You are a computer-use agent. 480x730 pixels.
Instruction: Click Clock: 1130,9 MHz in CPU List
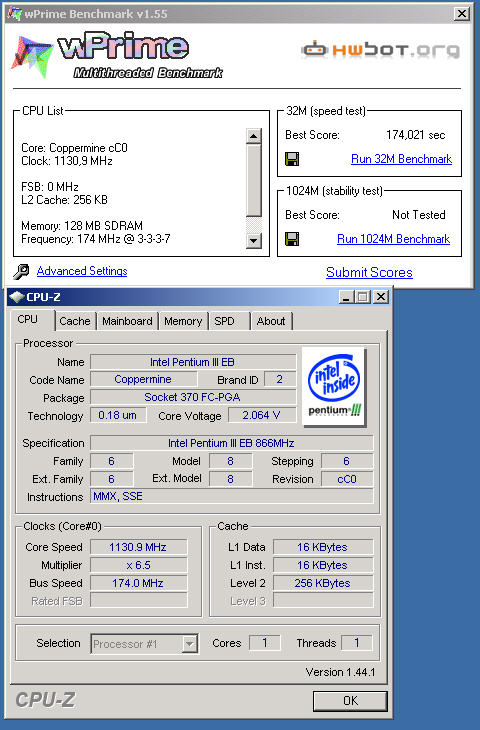(67, 161)
